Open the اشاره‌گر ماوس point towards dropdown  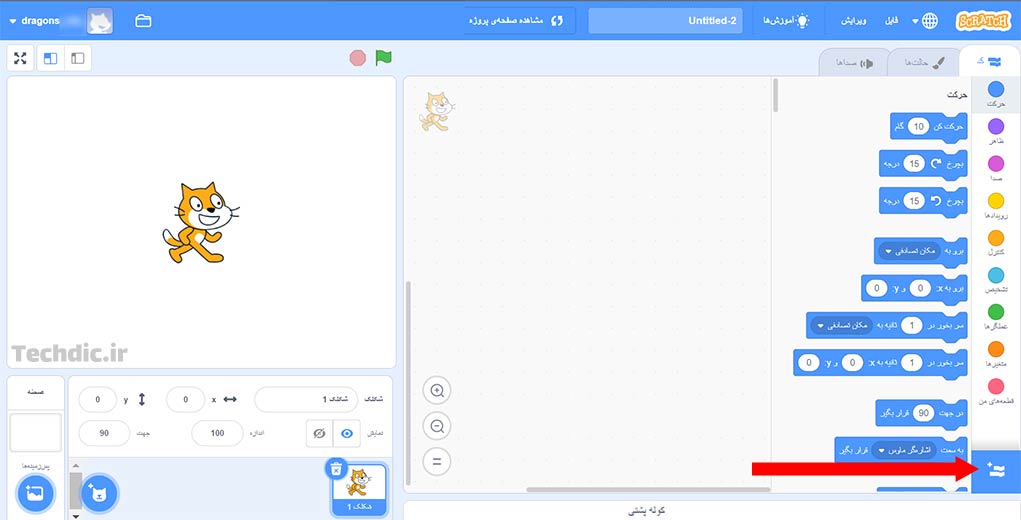coord(904,450)
